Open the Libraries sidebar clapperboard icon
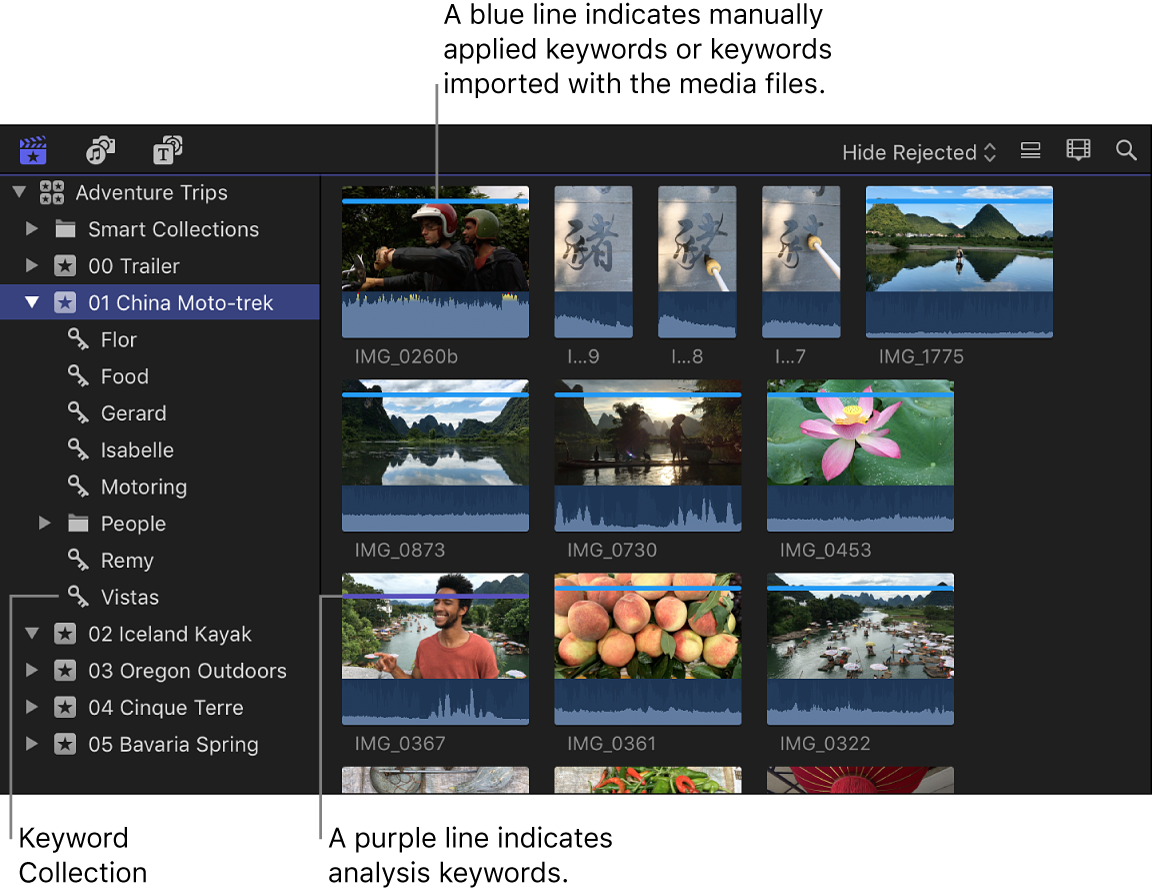Viewport: 1154px width, 894px height. [x=32, y=150]
